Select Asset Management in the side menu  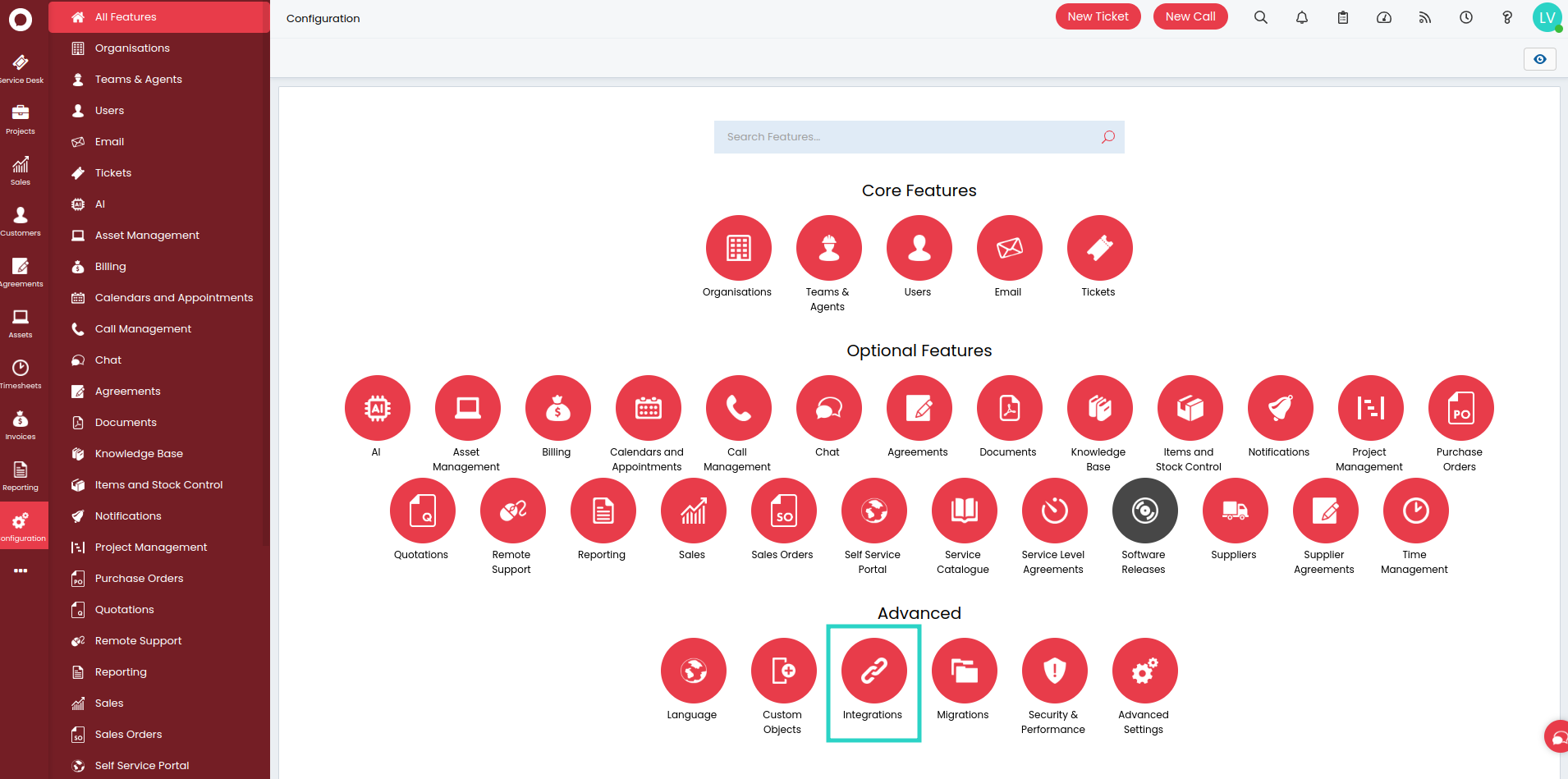tap(147, 236)
